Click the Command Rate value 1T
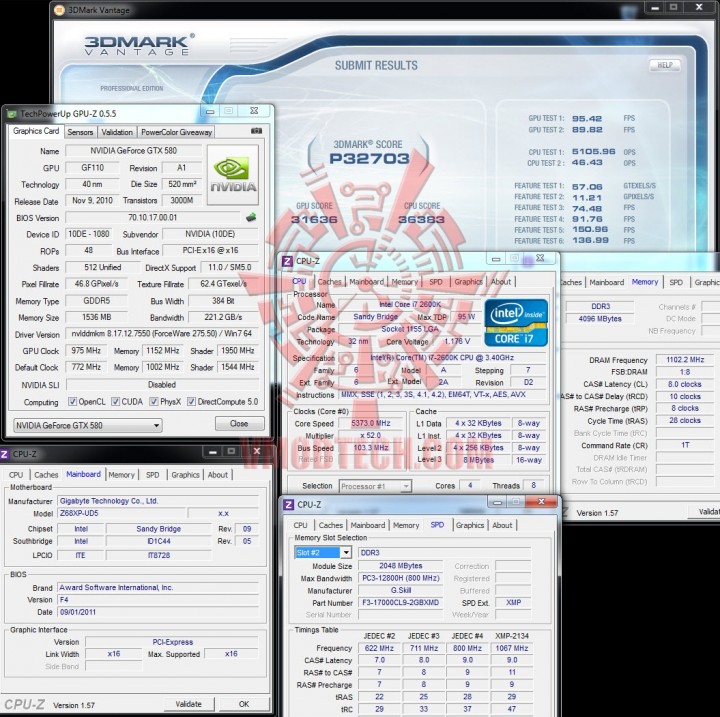The image size is (720, 717). [685, 445]
